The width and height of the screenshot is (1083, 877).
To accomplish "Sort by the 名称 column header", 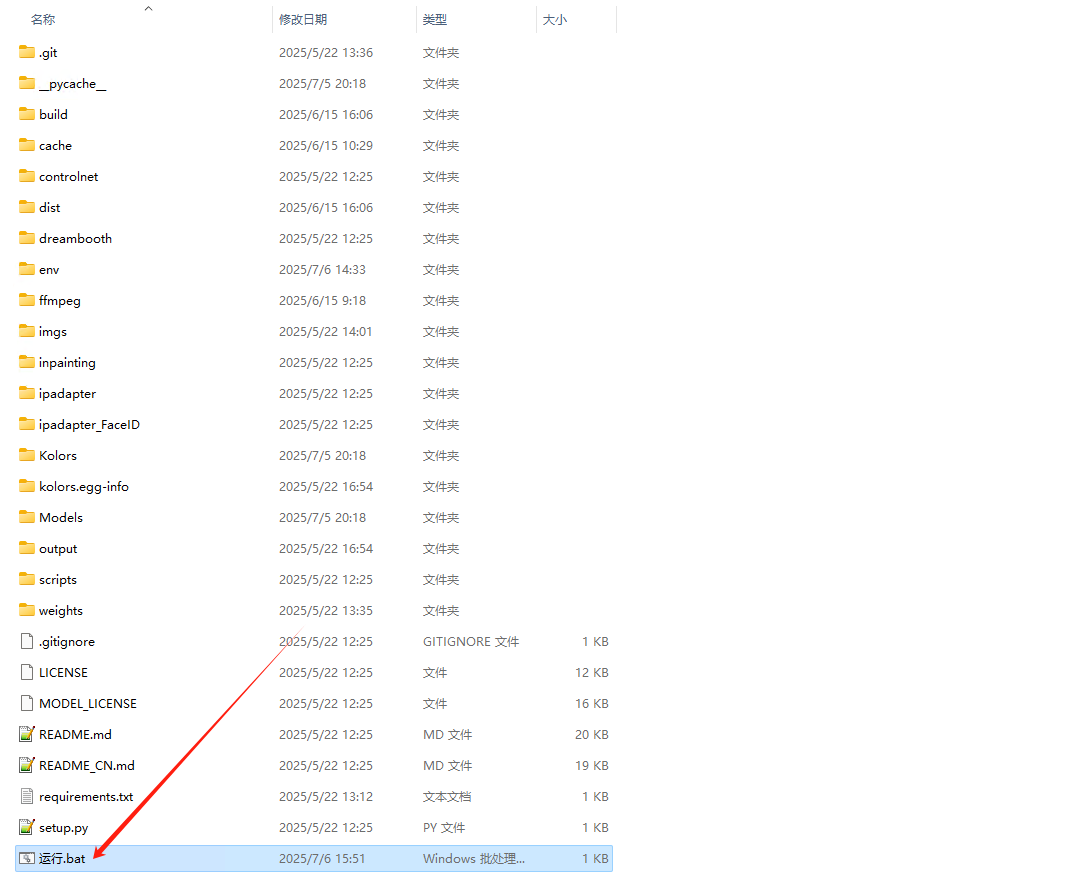I will [43, 20].
